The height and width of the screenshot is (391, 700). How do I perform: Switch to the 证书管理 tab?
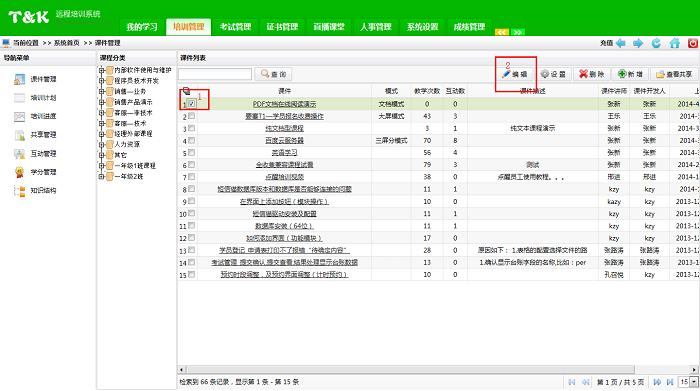[282, 27]
